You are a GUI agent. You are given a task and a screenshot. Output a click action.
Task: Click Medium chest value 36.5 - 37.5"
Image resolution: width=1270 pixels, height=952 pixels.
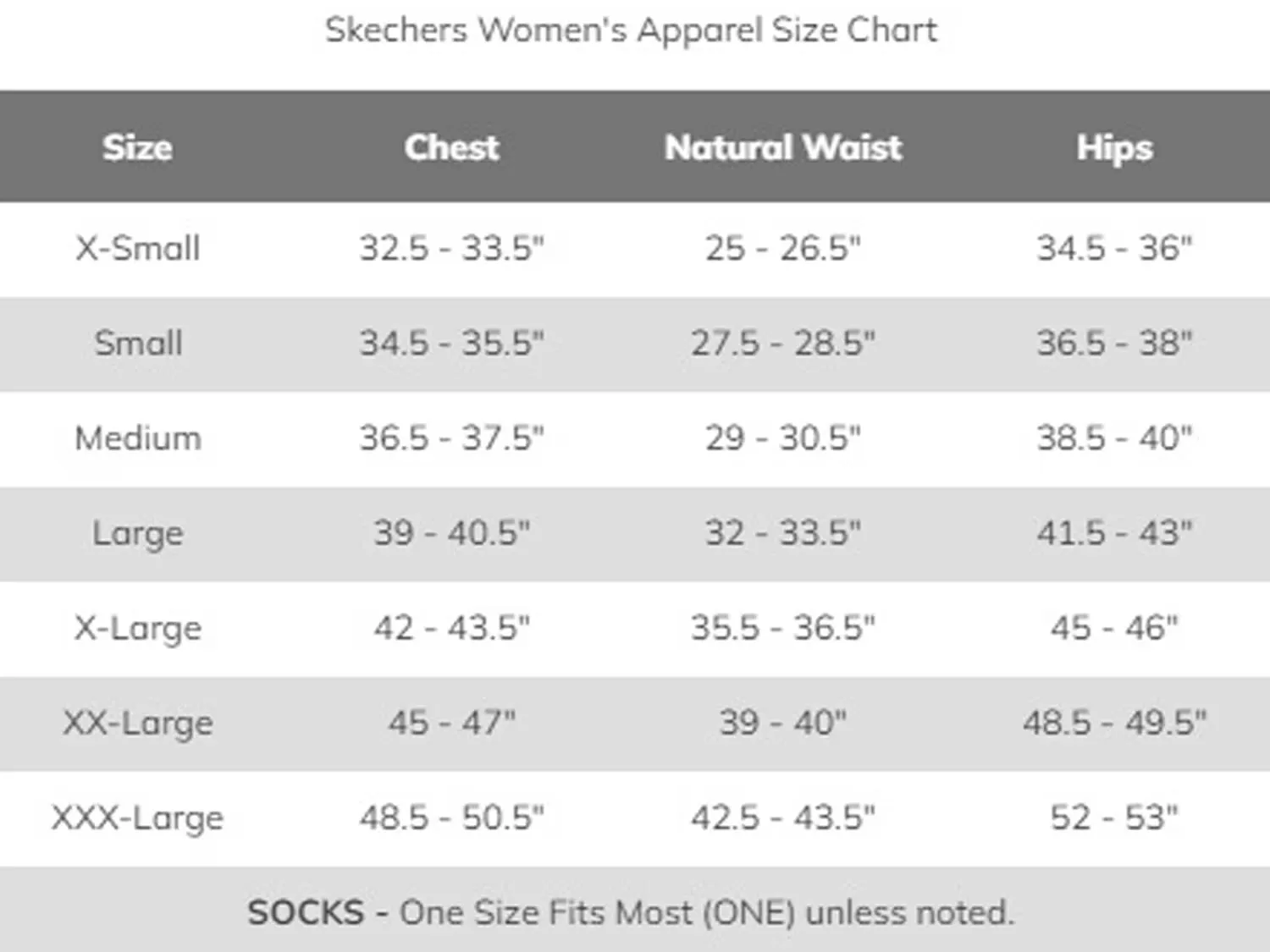(x=451, y=438)
